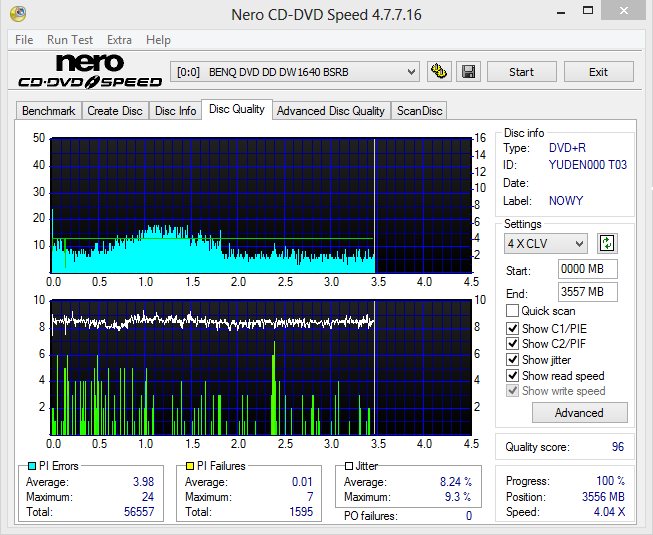
Task: Click the Quality score value 96
Action: [618, 447]
